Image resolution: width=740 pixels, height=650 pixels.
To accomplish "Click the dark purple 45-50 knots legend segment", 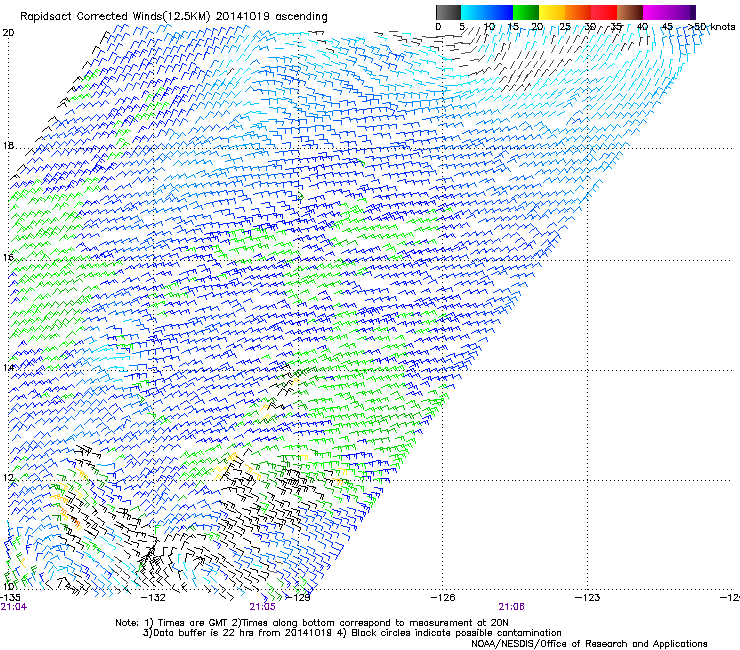I will [x=682, y=12].
